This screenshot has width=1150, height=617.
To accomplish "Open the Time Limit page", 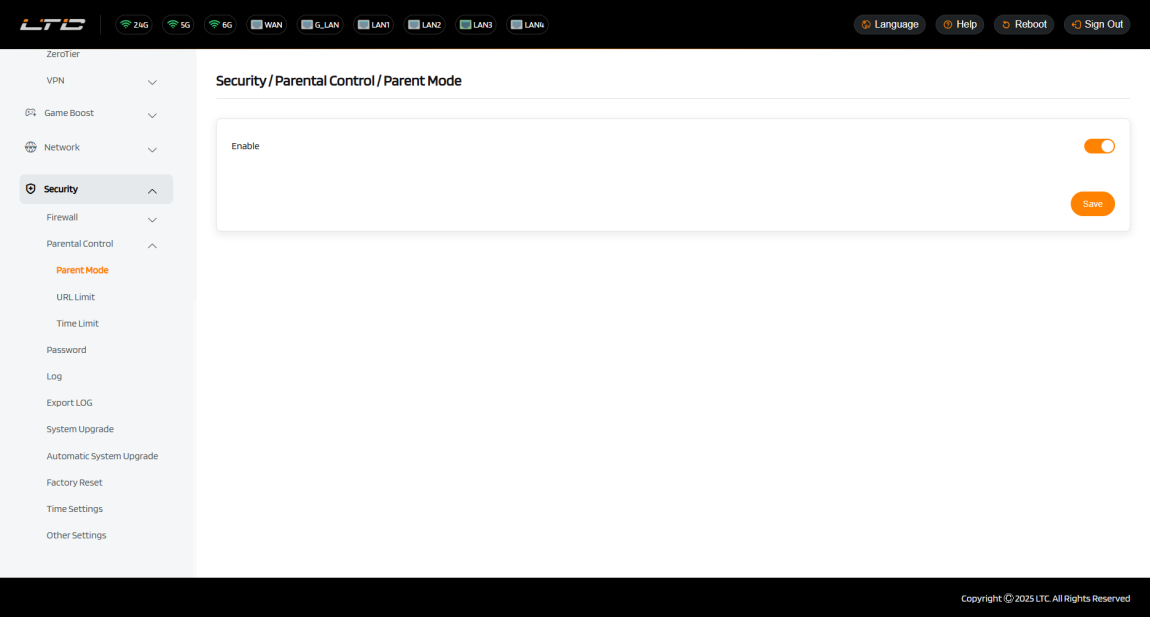I will coord(77,324).
